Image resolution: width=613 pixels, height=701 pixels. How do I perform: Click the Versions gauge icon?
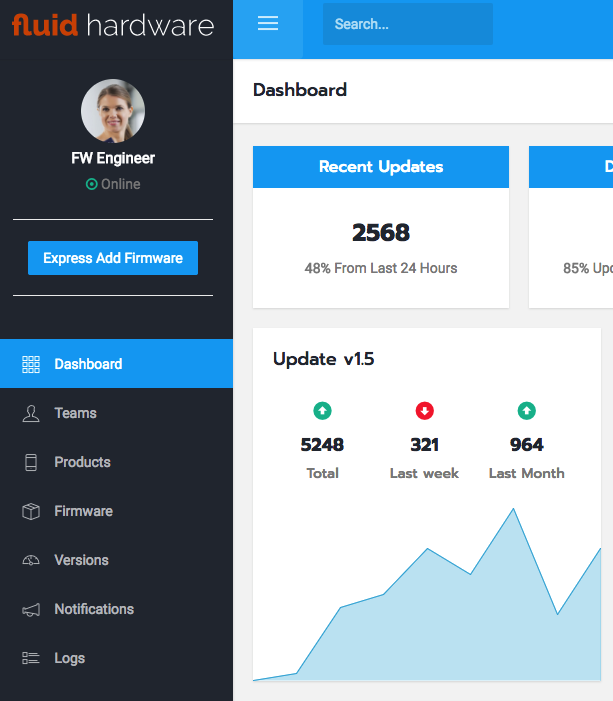(x=31, y=560)
